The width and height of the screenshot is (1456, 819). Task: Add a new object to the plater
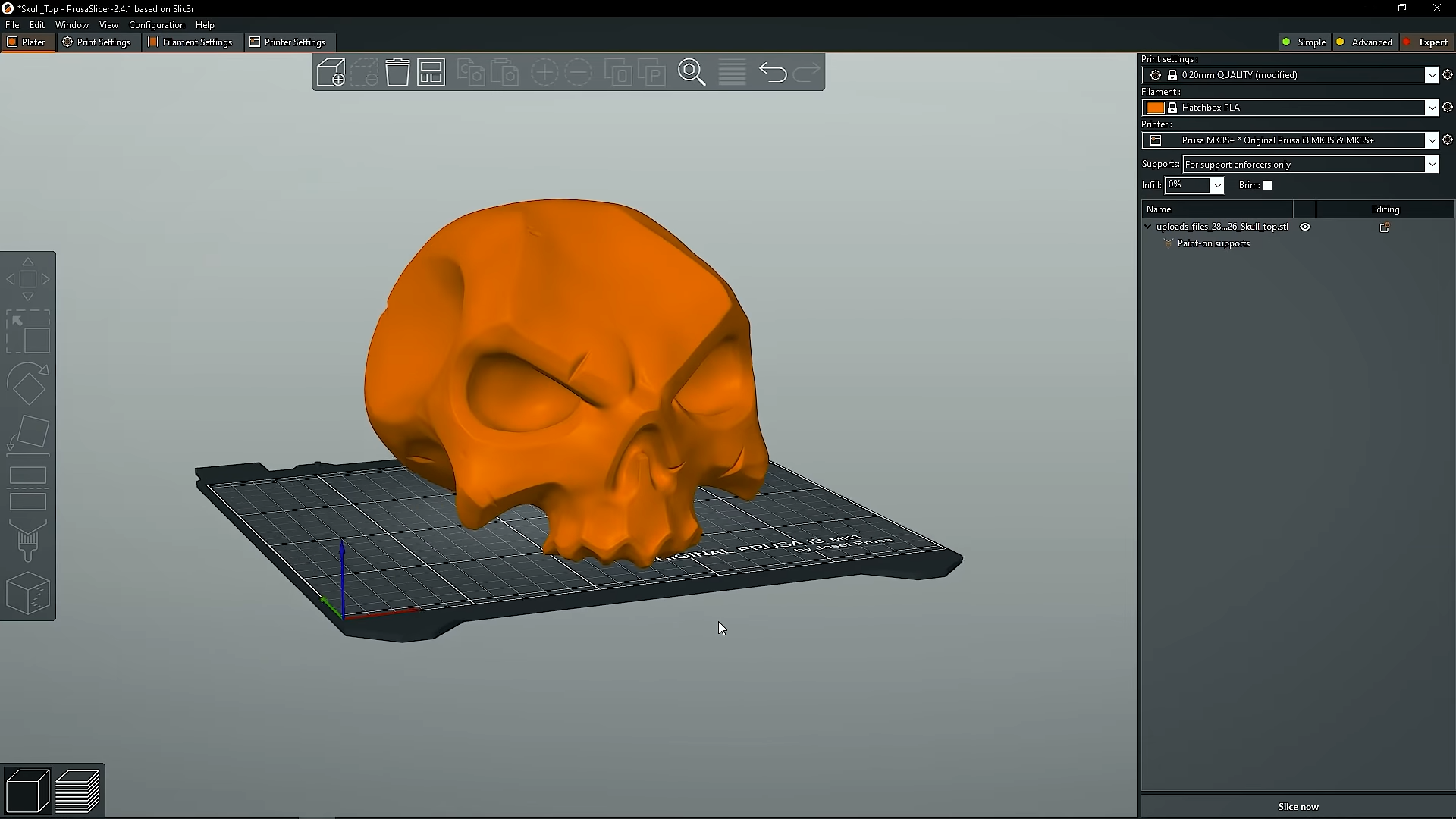[331, 72]
